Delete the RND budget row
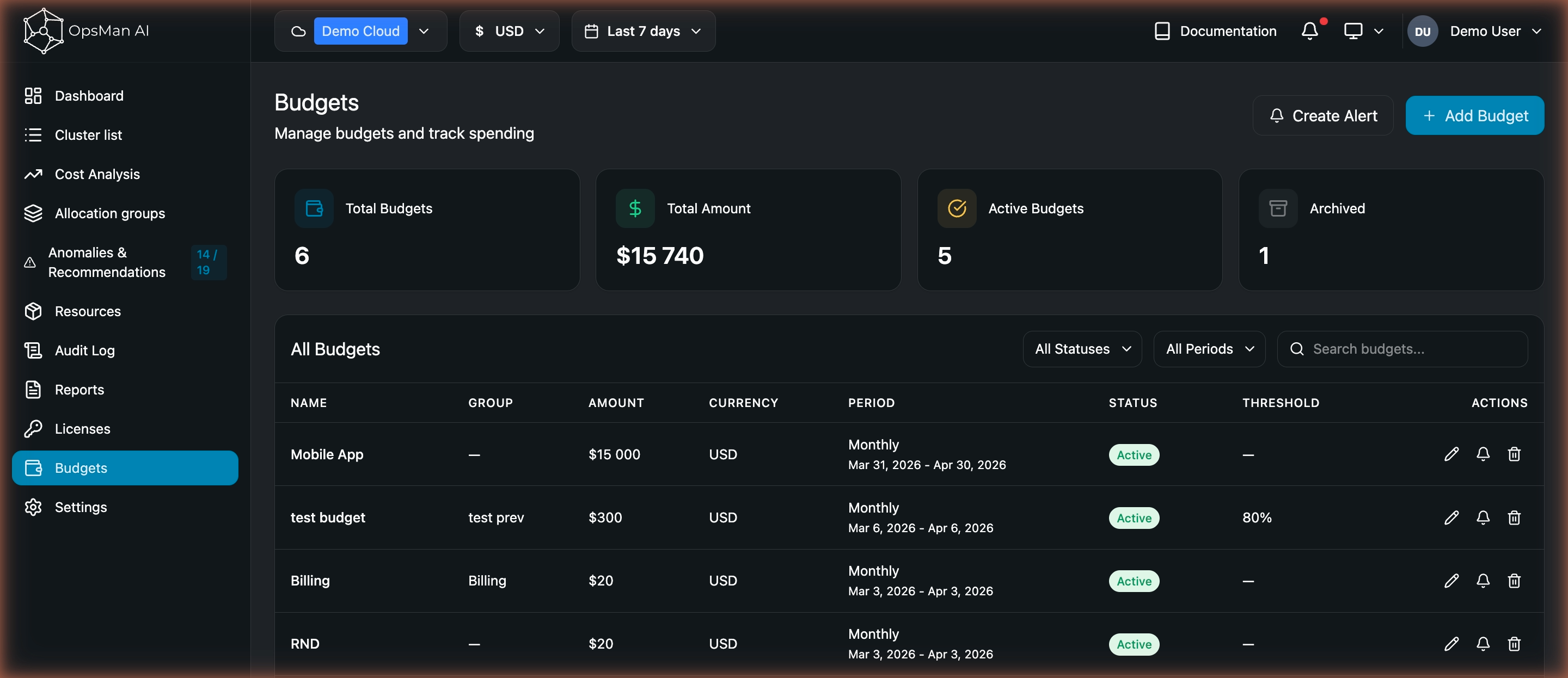The height and width of the screenshot is (678, 1568). [1514, 643]
